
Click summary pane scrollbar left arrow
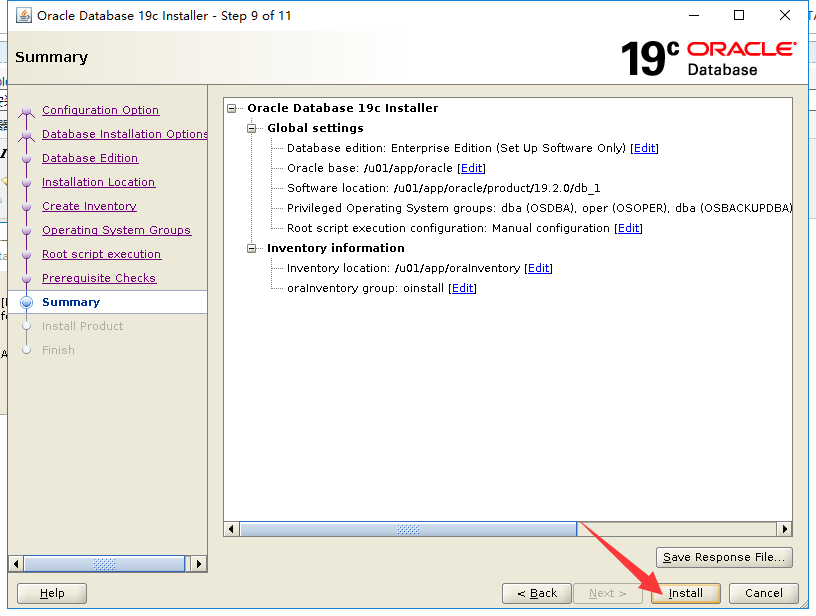231,530
